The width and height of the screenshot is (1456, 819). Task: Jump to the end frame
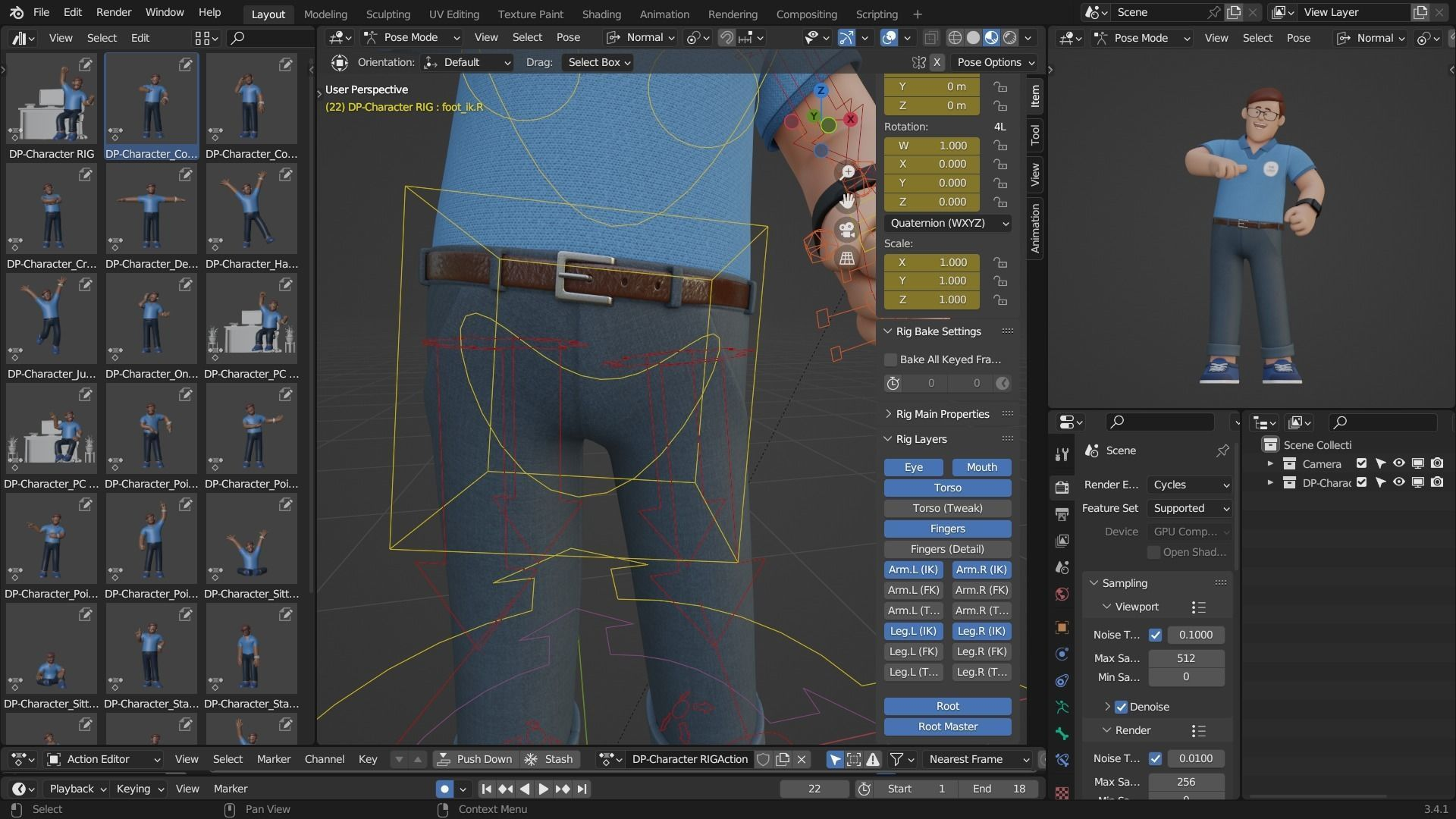582,789
